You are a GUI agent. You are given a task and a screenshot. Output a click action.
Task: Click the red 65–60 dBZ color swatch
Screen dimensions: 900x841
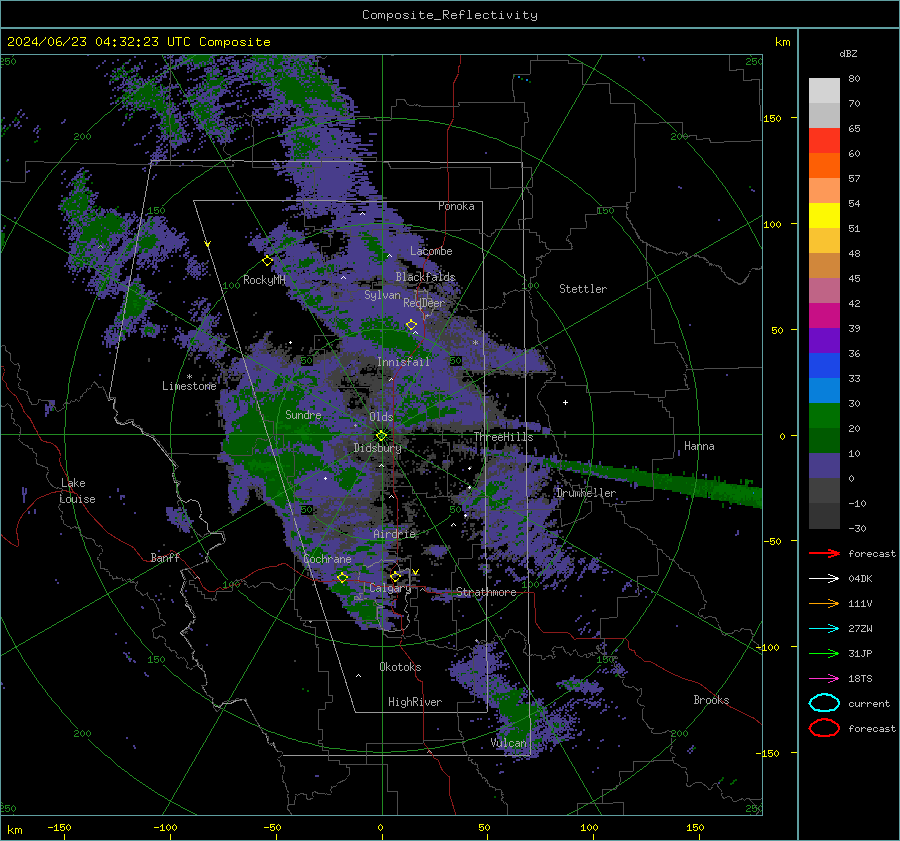(x=824, y=140)
